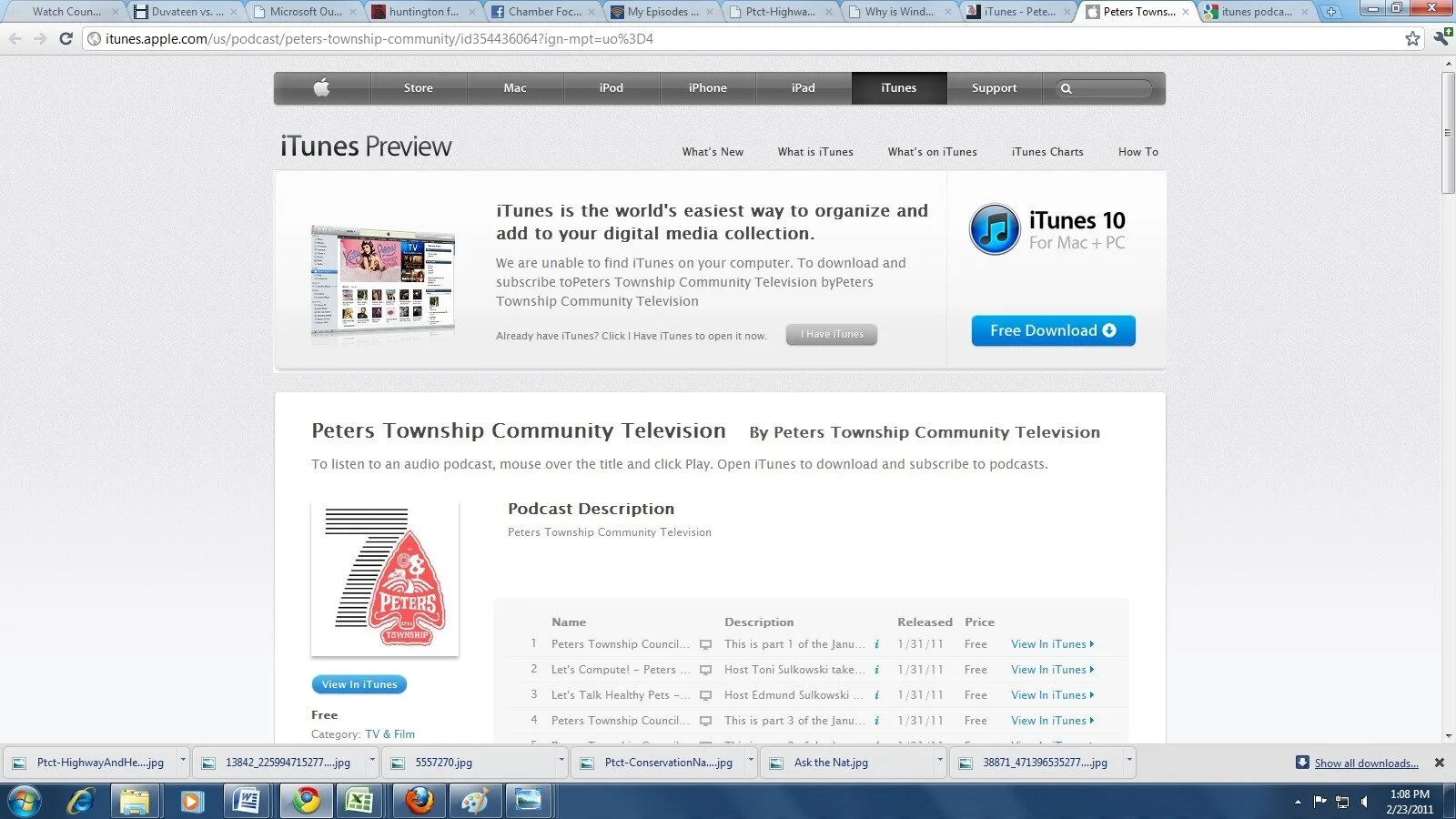The width and height of the screenshot is (1456, 819).
Task: Open dropdown arrow for 13842_225994715277 download
Action: (372, 758)
